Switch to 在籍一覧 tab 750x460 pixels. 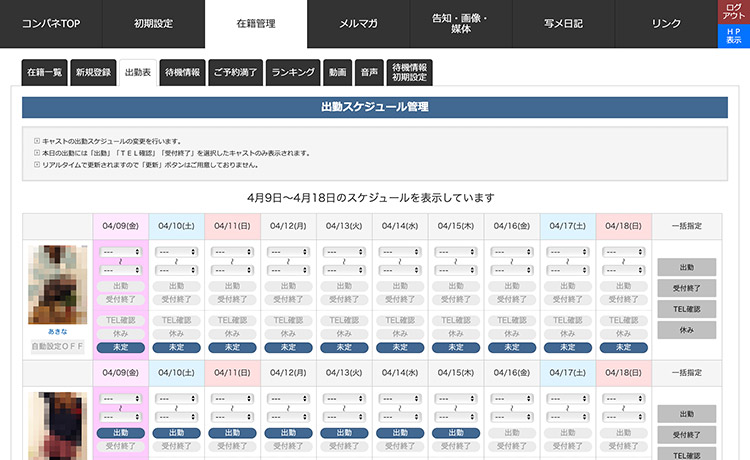44,72
